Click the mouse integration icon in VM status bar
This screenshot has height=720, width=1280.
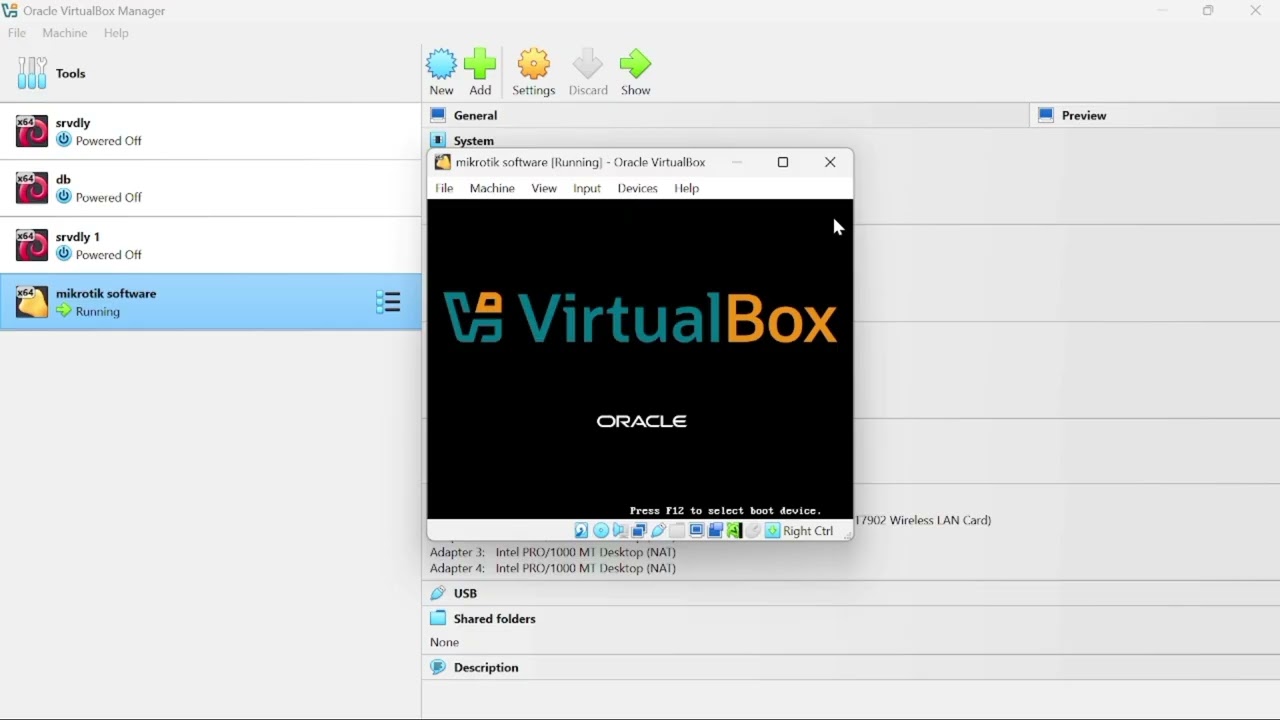[x=752, y=531]
